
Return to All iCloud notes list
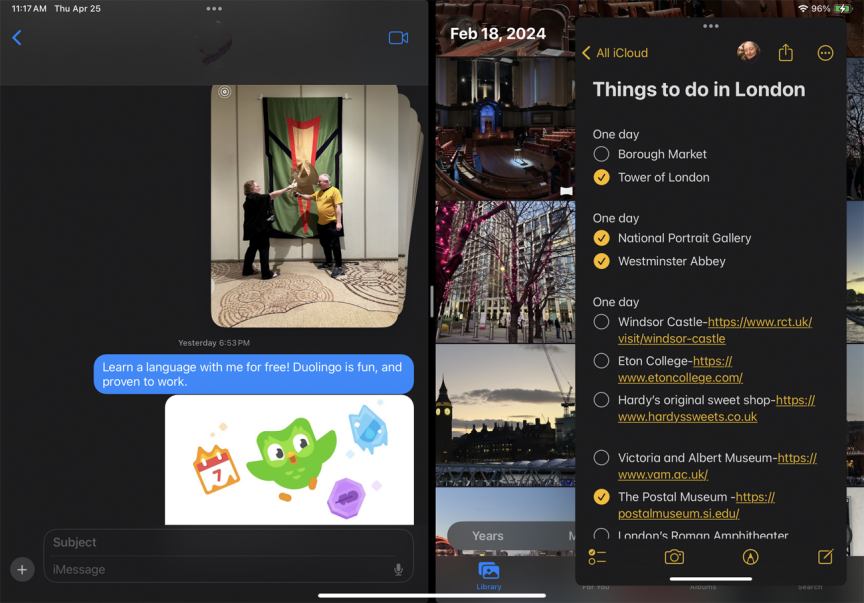pos(615,53)
